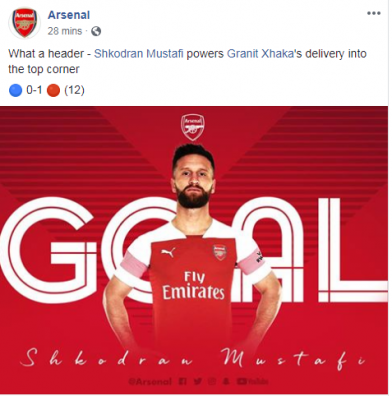The height and width of the screenshot is (396, 392).
Task: Click the Twitter bird icon in footer
Action: tap(198, 381)
